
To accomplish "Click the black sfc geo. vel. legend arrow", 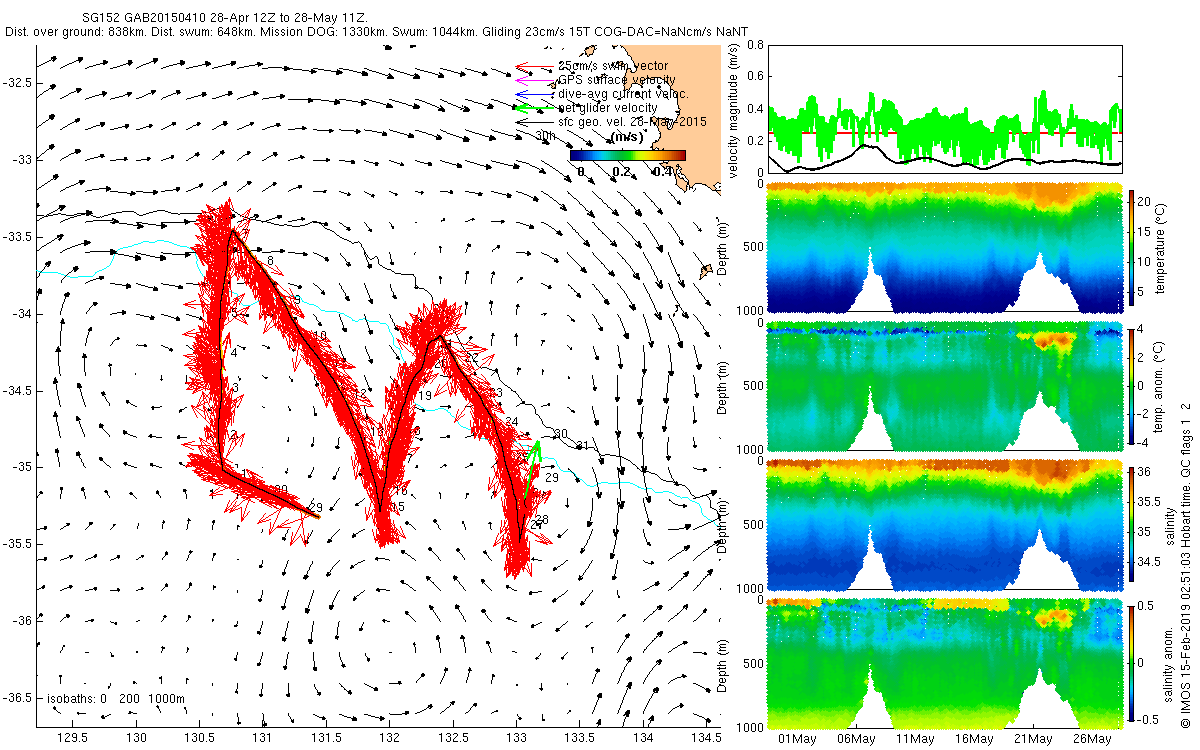I will (x=535, y=122).
